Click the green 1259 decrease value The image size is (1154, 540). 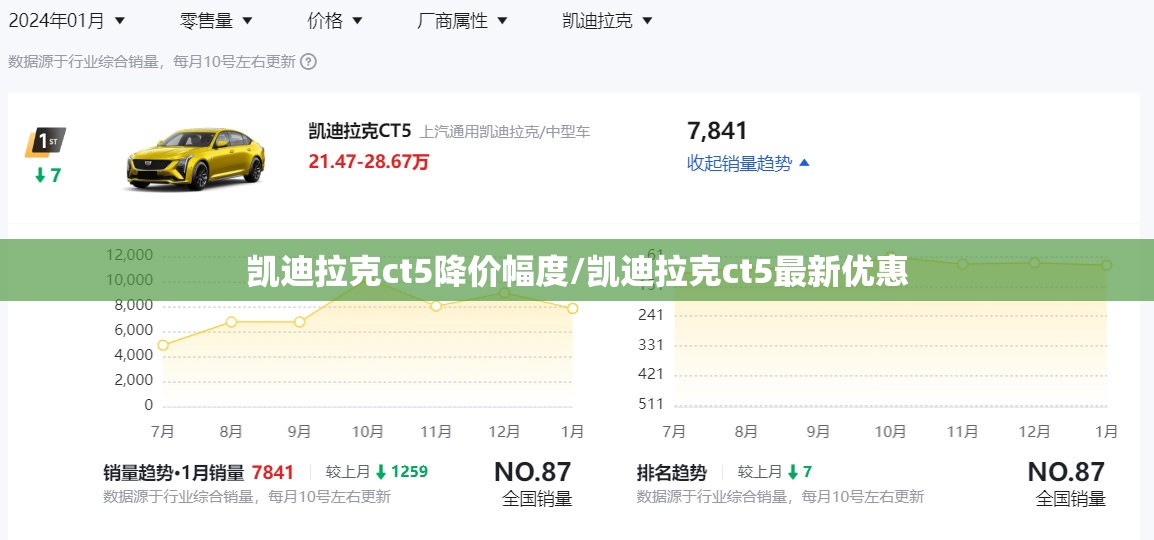pos(409,472)
